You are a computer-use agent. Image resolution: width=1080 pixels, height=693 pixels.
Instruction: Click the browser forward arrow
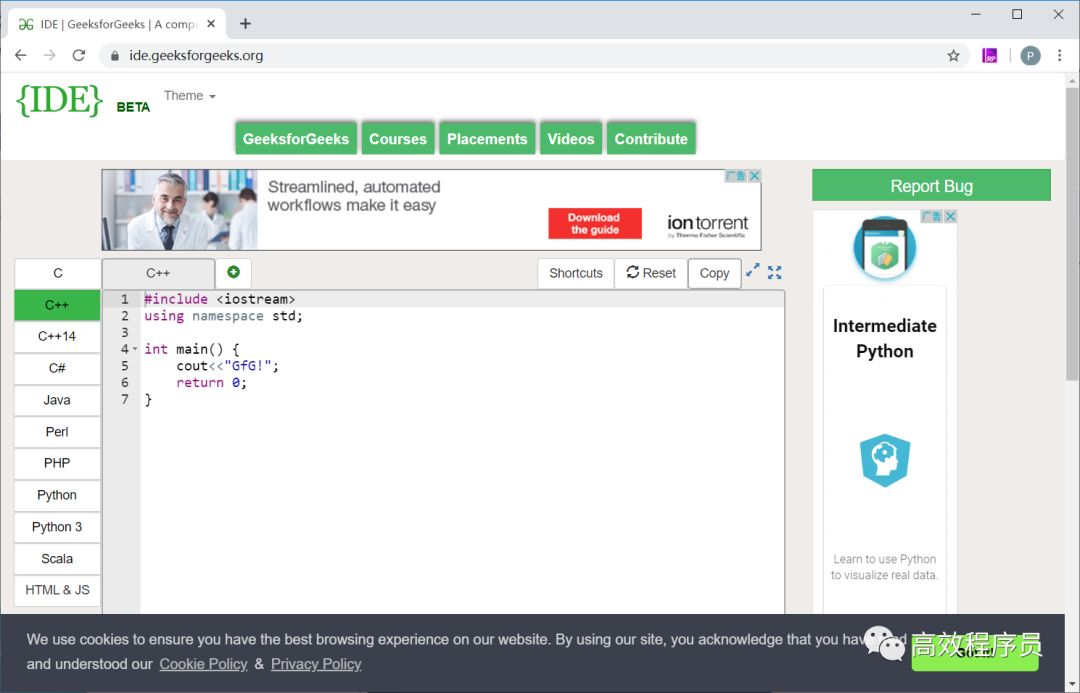click(x=50, y=55)
